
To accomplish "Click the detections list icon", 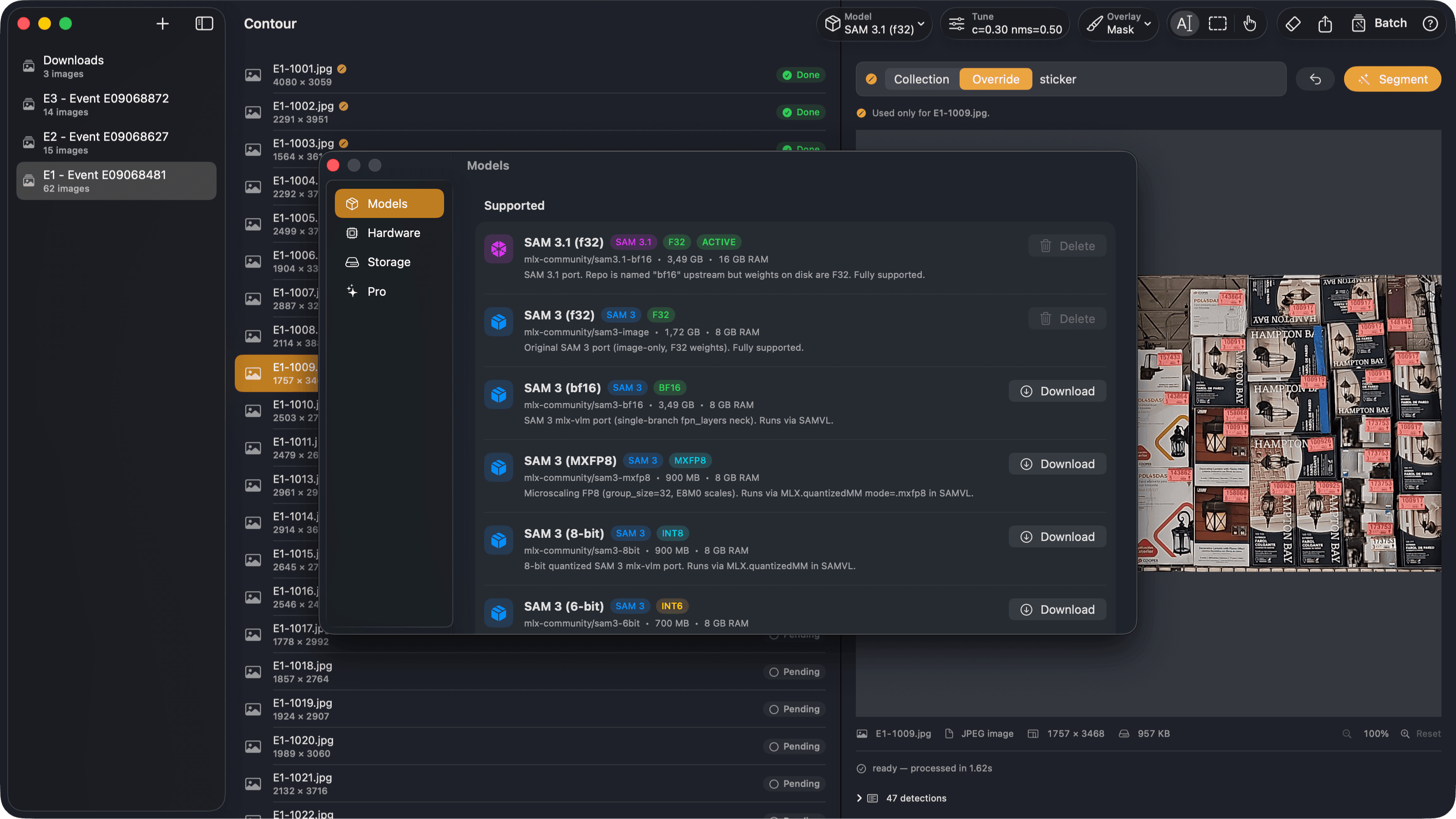I will click(873, 798).
